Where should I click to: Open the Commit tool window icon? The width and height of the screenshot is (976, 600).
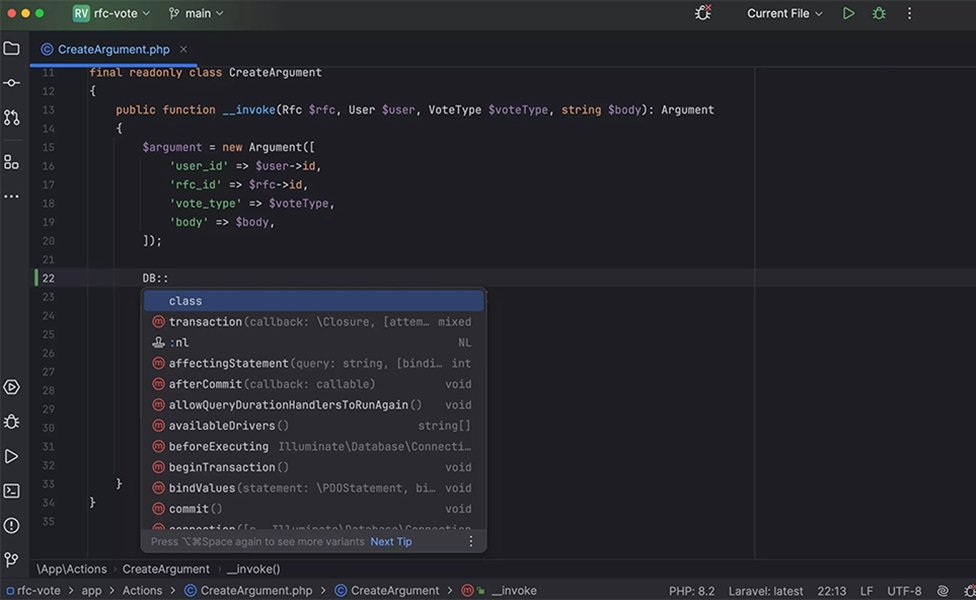coord(11,83)
